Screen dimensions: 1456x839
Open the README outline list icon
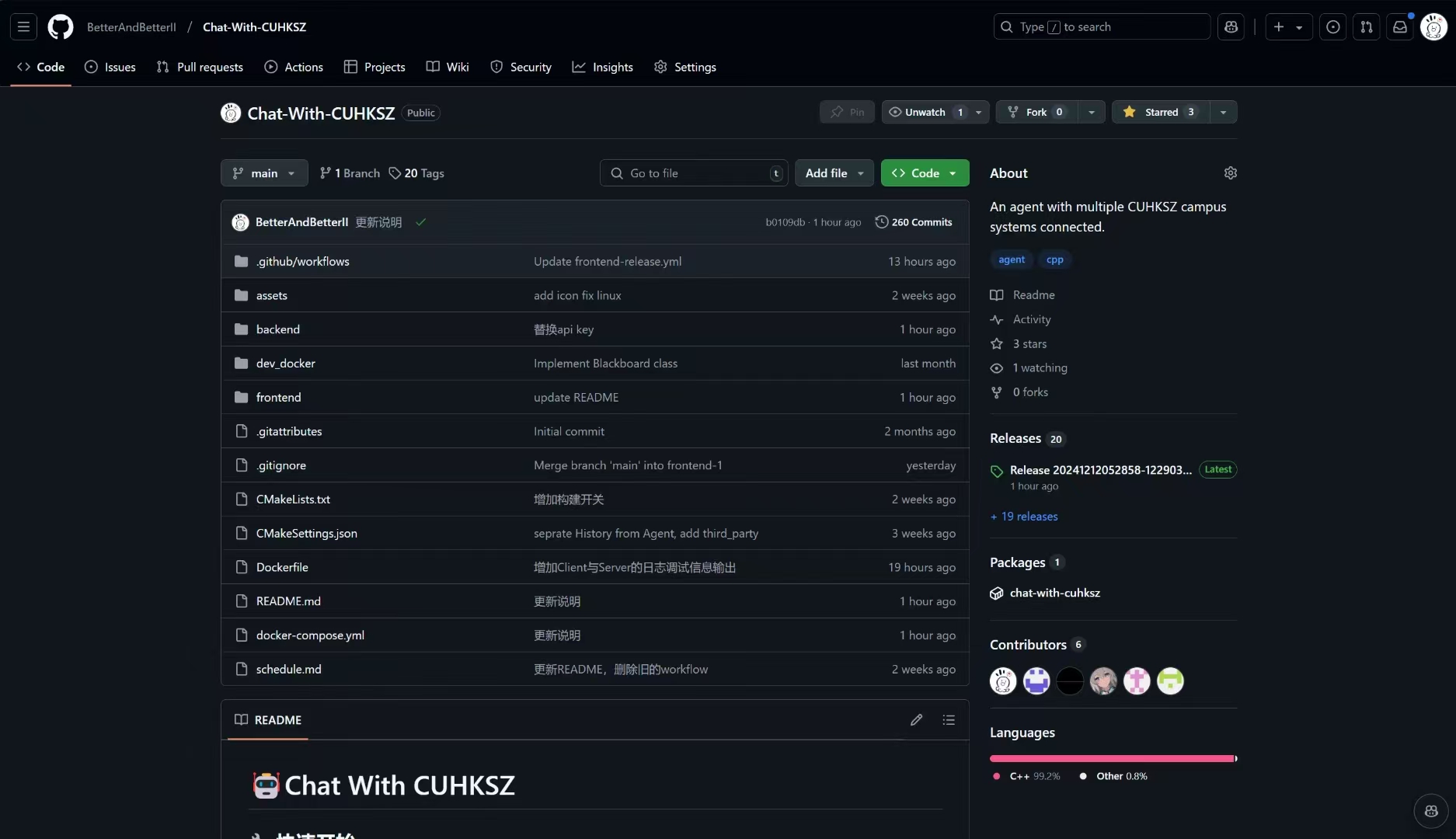point(949,719)
